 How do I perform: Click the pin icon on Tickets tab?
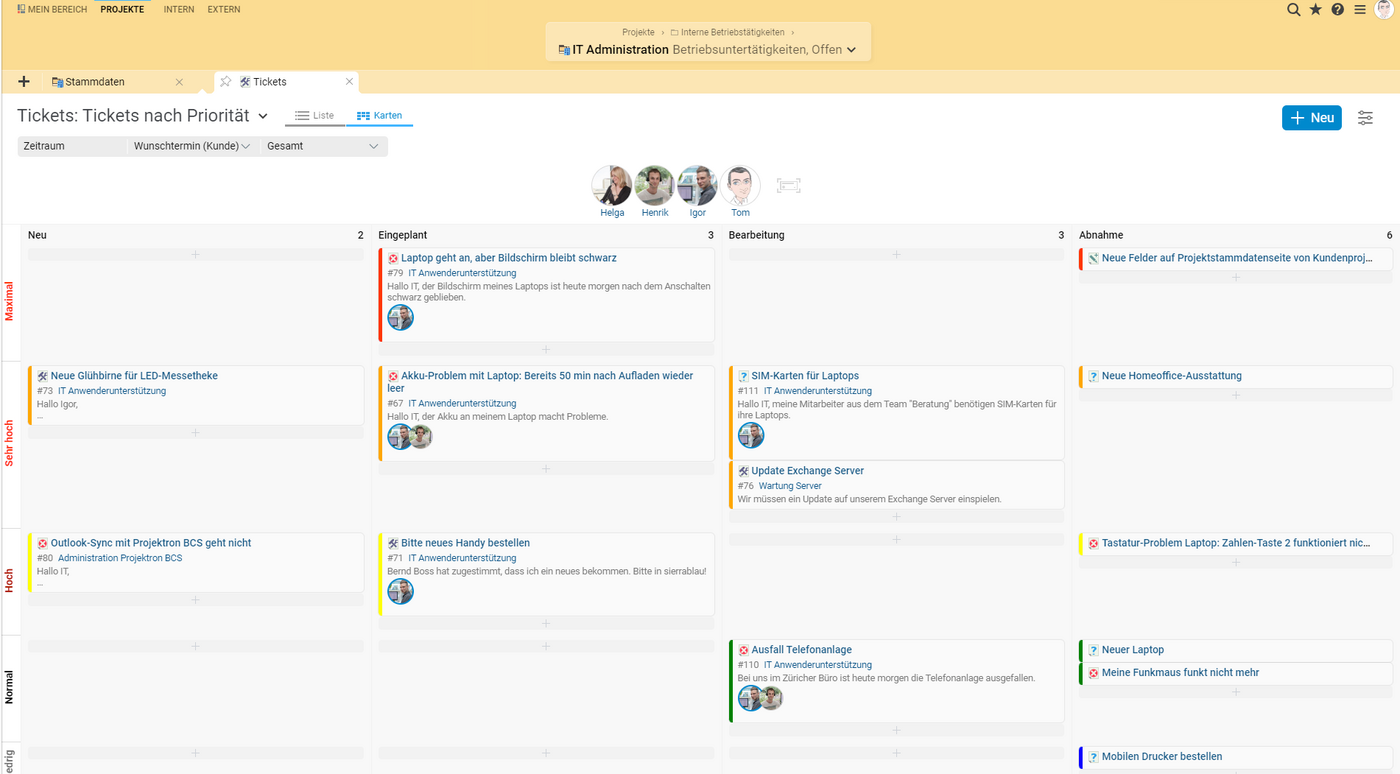(226, 82)
